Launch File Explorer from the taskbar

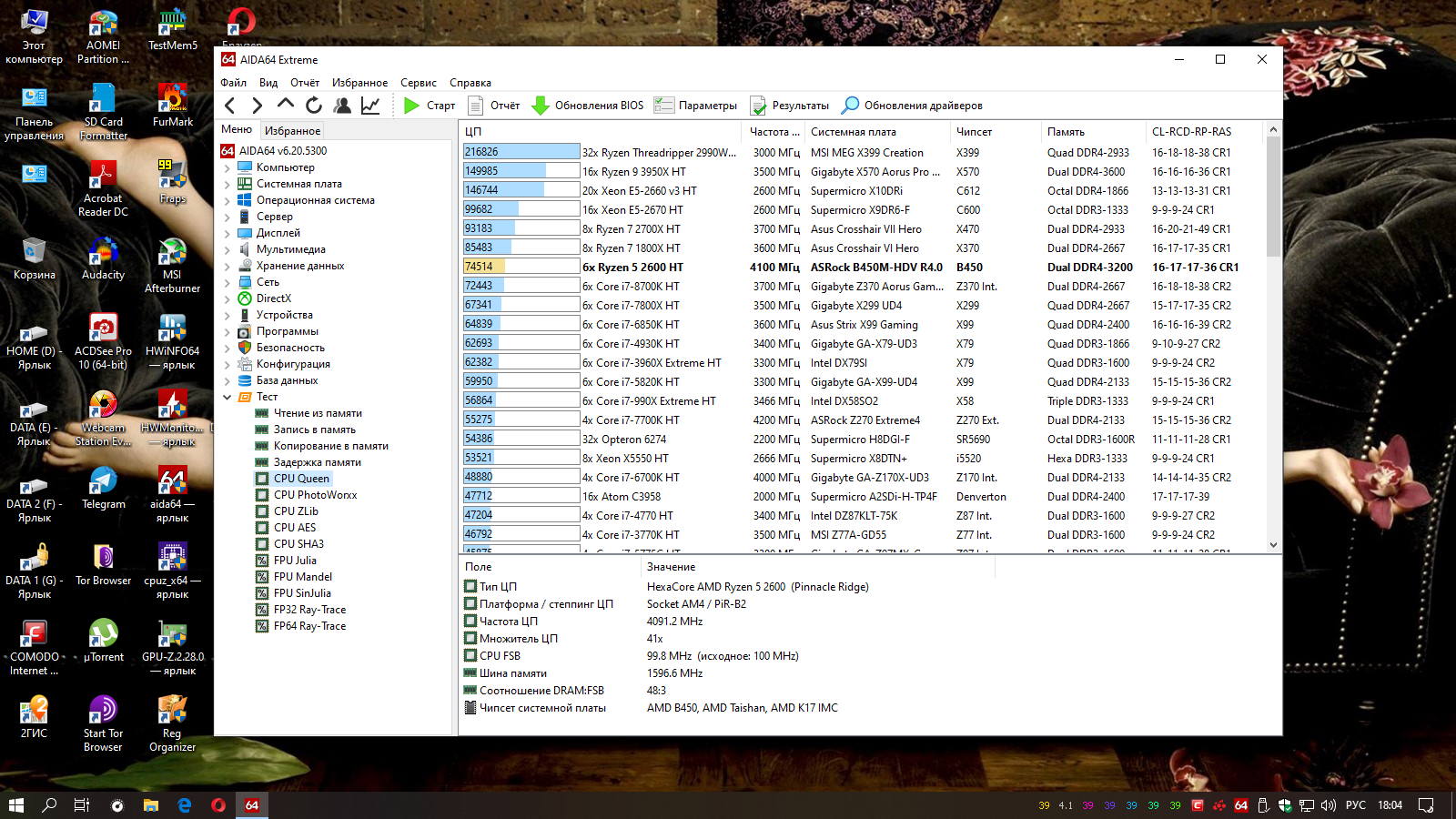click(x=151, y=805)
